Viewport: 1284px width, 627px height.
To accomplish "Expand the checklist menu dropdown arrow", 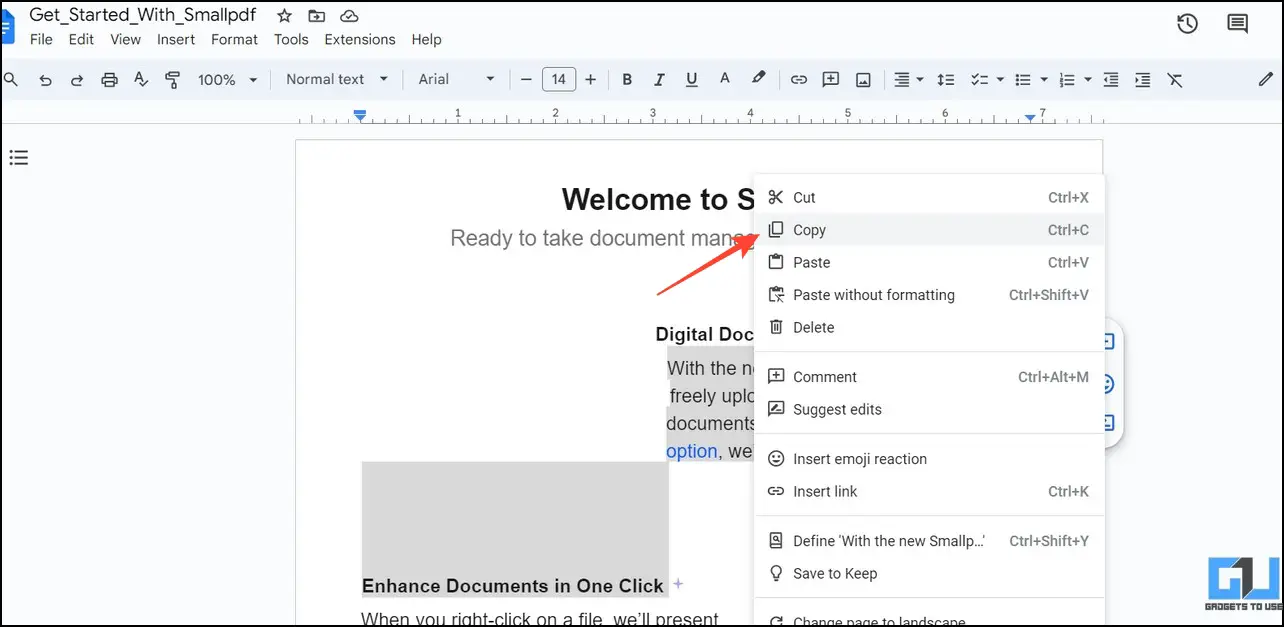I will point(1000,80).
